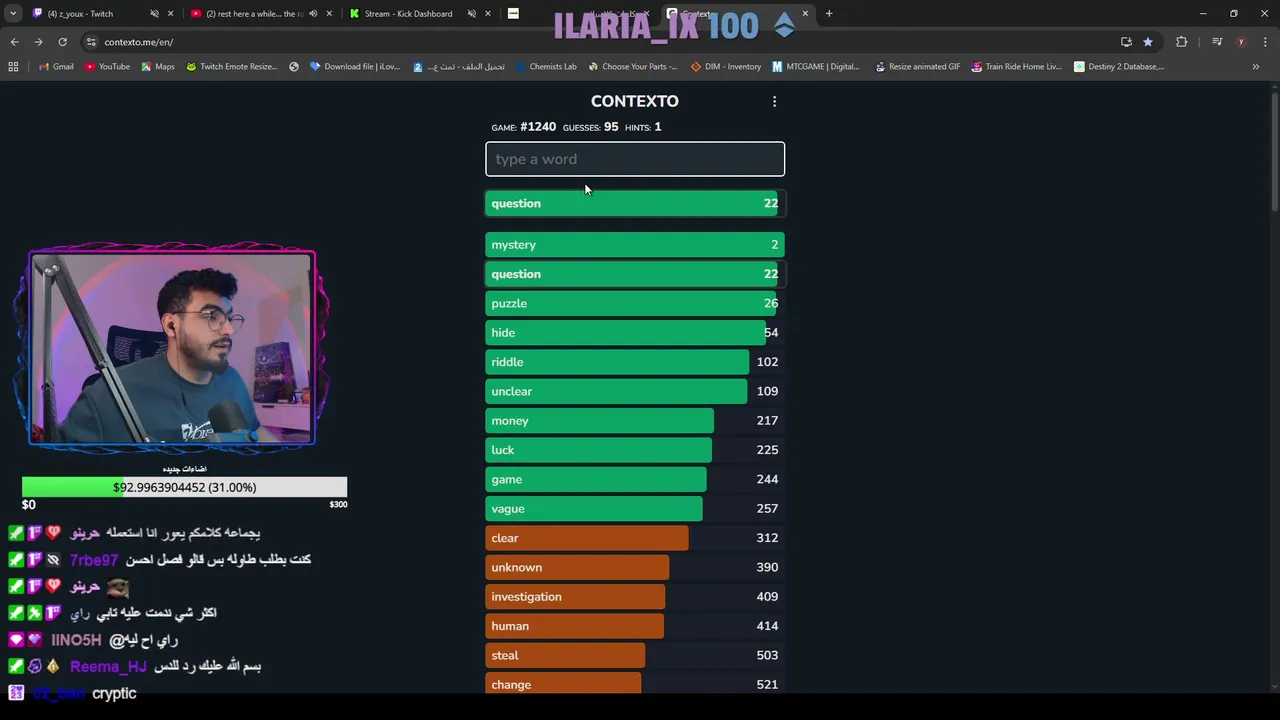Select the 'unknown' guess row ranked 390
The height and width of the screenshot is (720, 1280).
pos(635,567)
